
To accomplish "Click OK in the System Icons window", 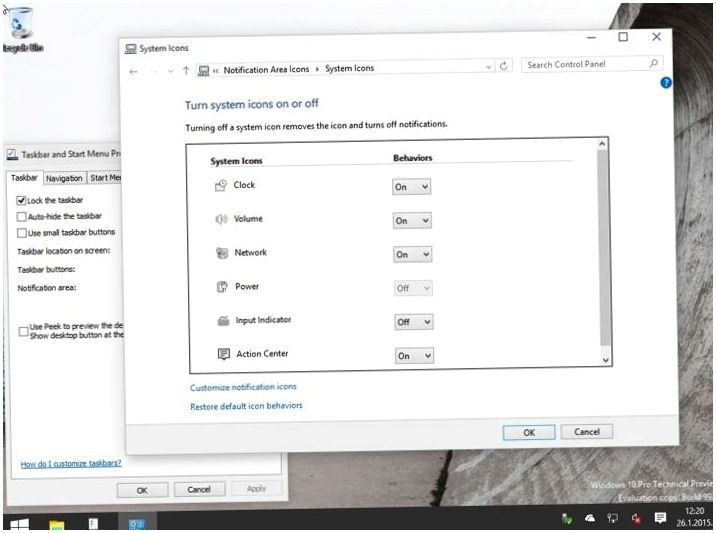I will click(529, 433).
